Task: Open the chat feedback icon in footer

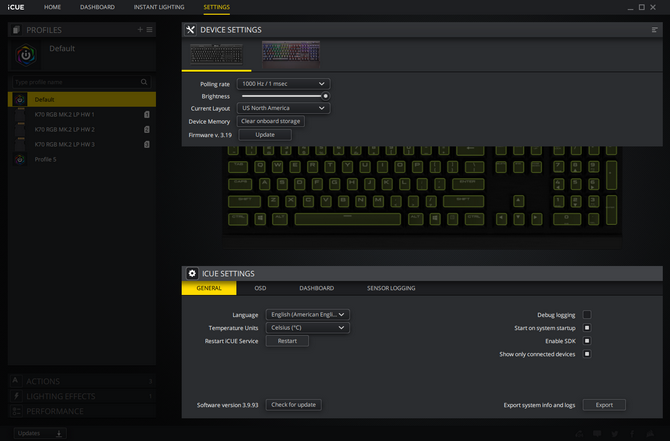Action: pos(597,434)
